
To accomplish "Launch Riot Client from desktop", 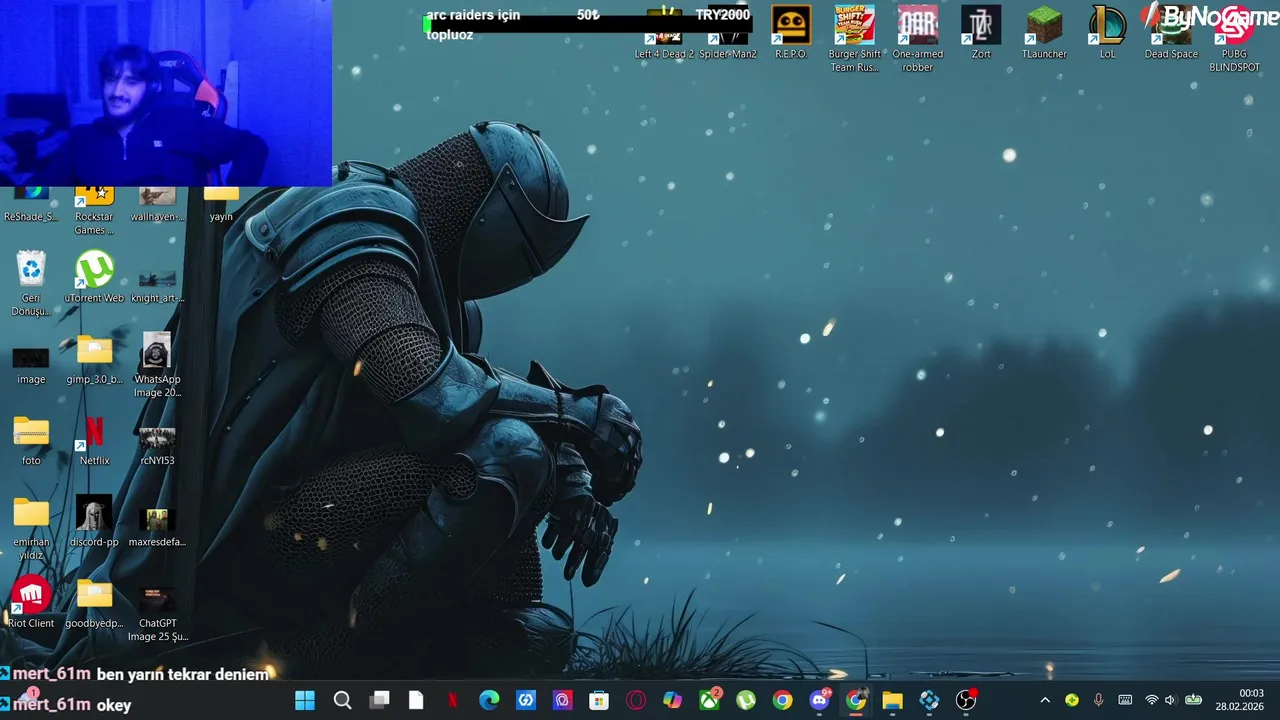I will pos(31,602).
